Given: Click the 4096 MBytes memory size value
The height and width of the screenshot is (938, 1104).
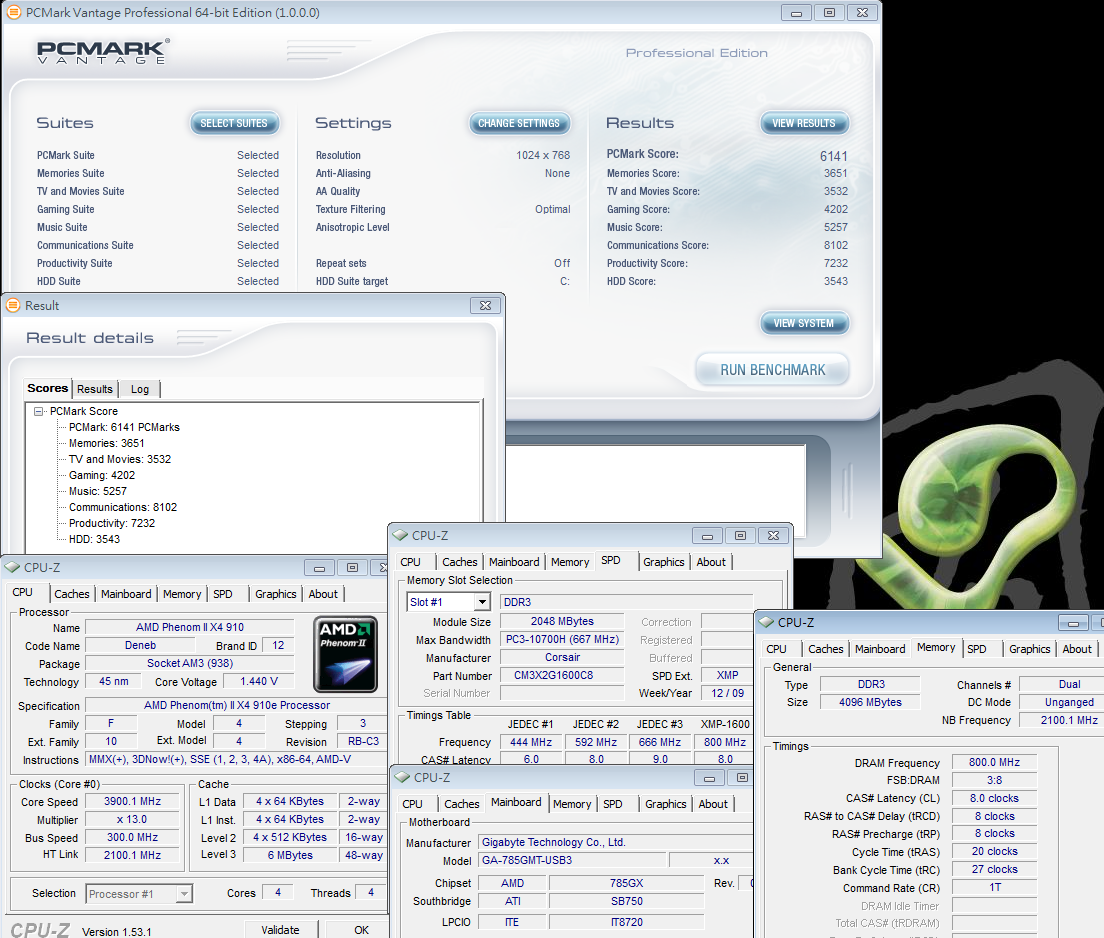Looking at the screenshot, I should click(870, 702).
